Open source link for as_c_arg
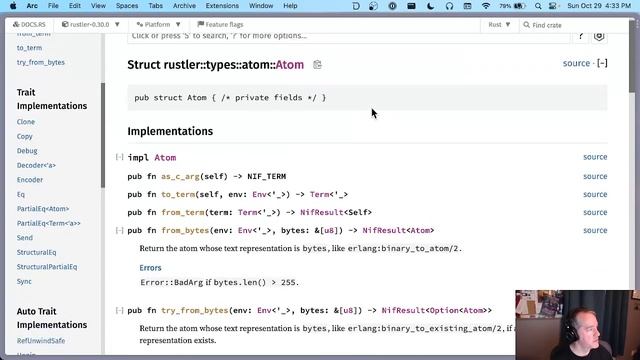This screenshot has height=360, width=640. pos(595,176)
